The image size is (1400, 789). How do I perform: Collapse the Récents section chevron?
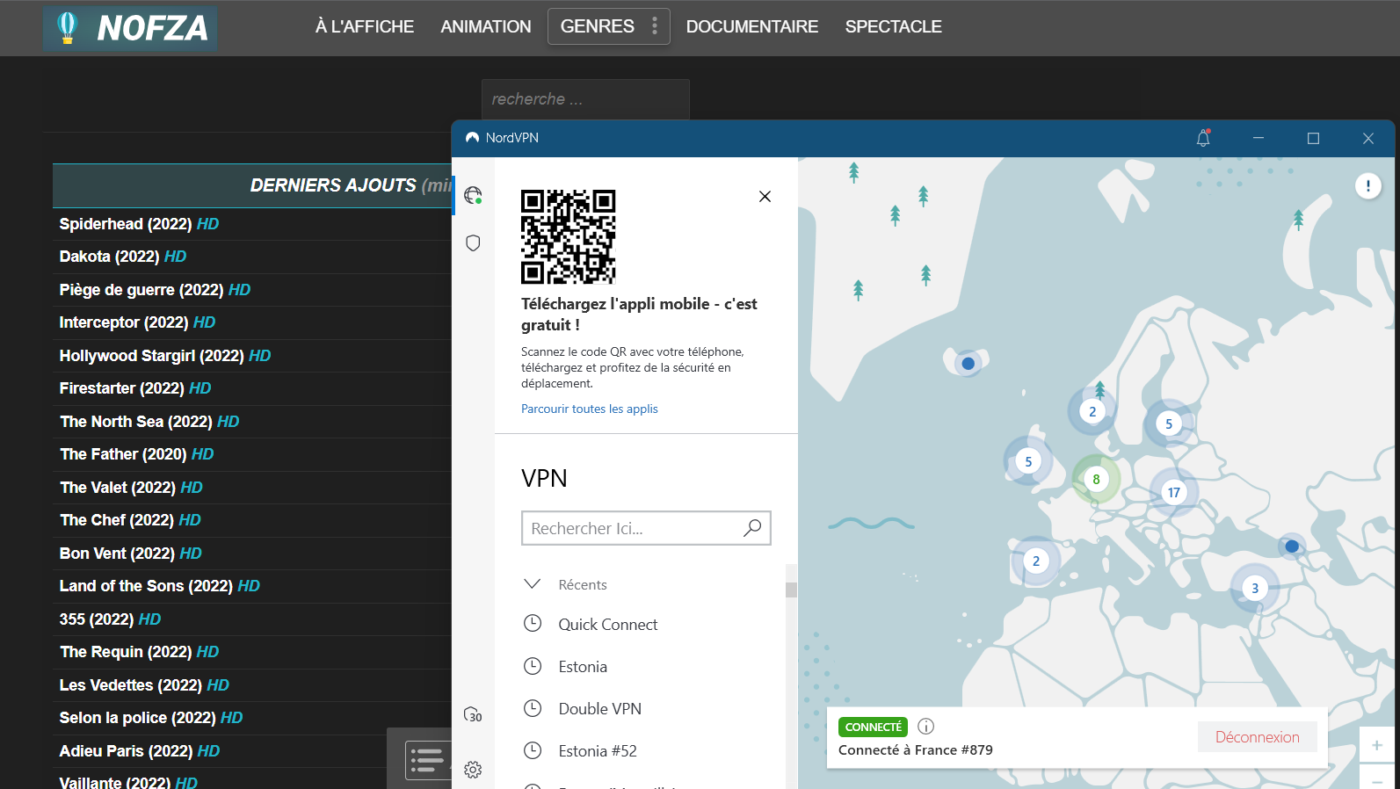click(532, 584)
